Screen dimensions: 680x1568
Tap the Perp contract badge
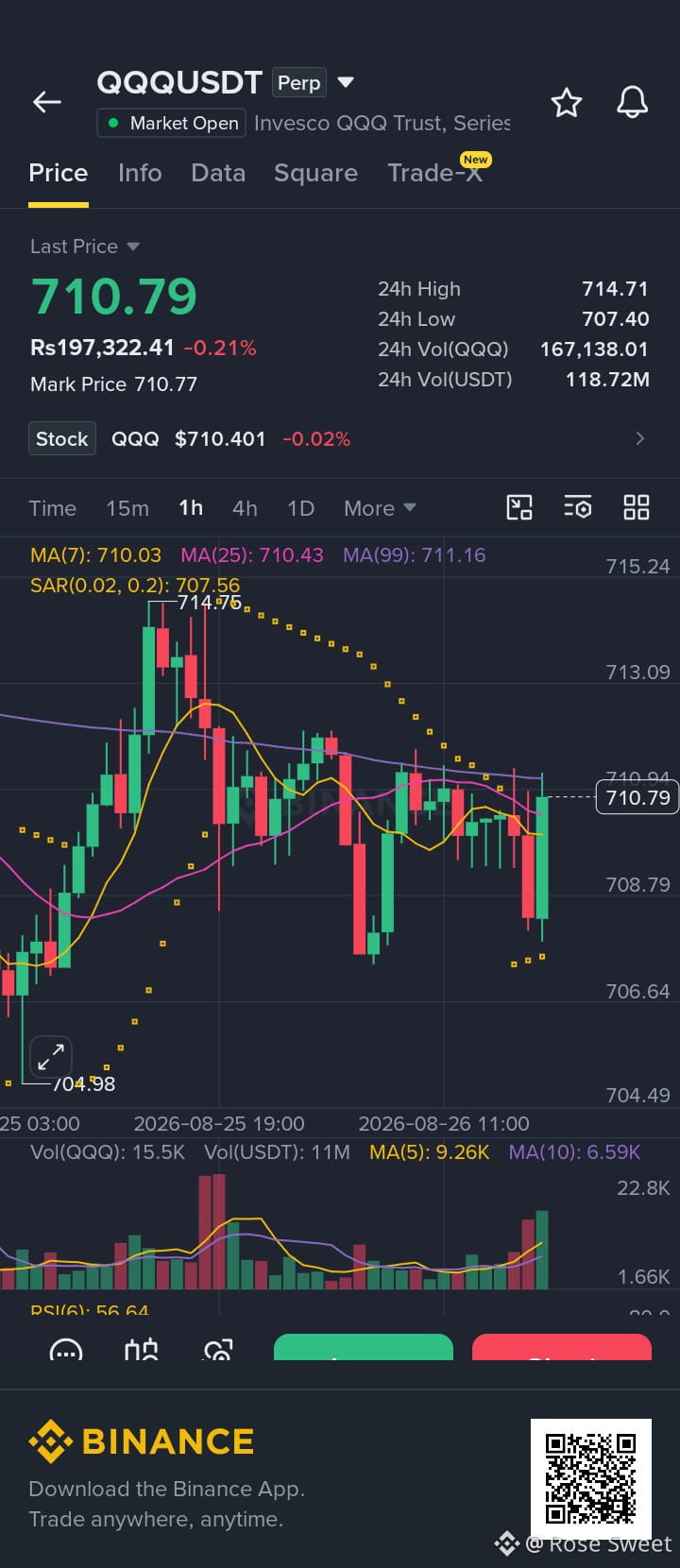[x=298, y=82]
